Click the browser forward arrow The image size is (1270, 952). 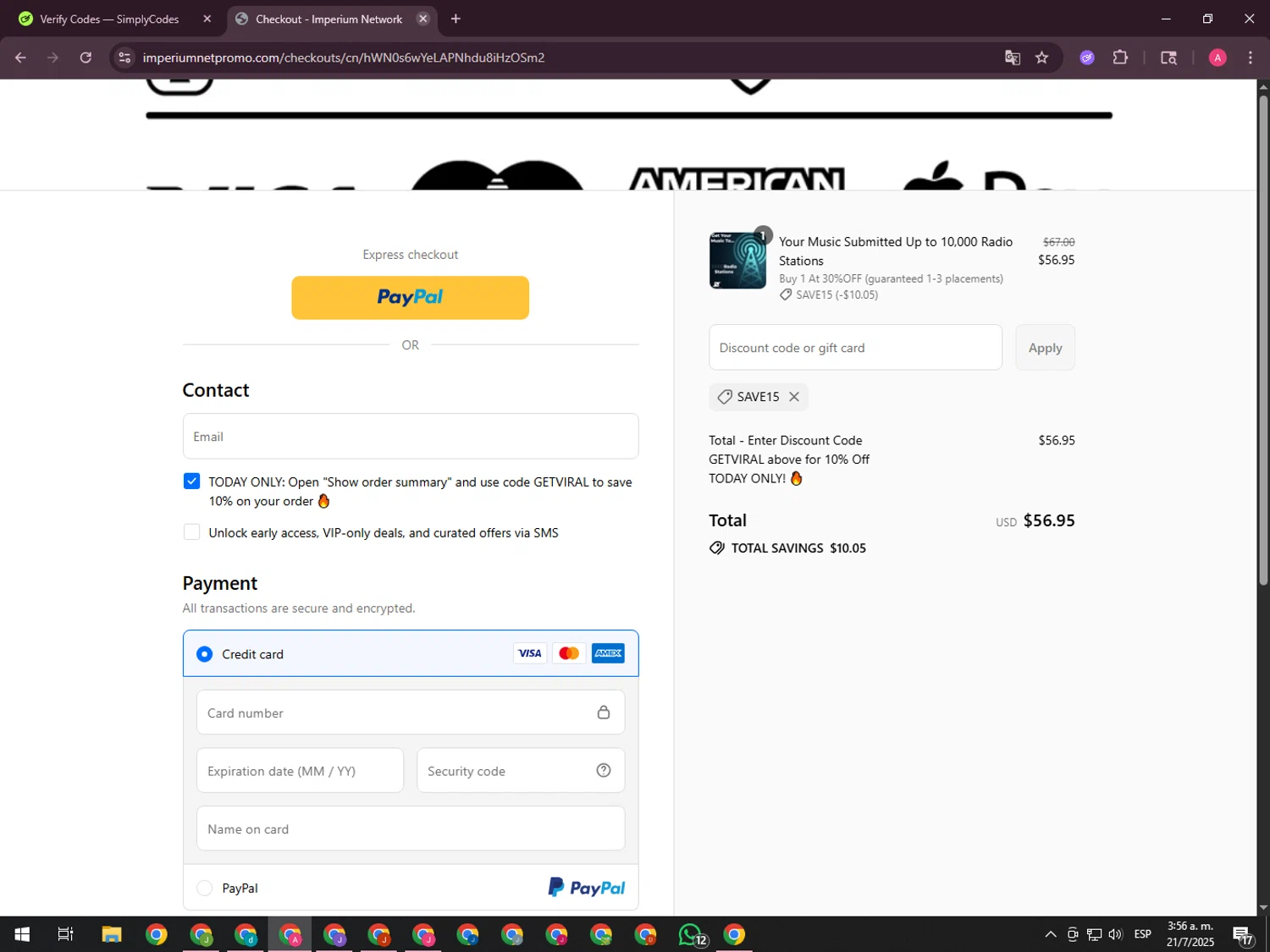click(x=52, y=58)
